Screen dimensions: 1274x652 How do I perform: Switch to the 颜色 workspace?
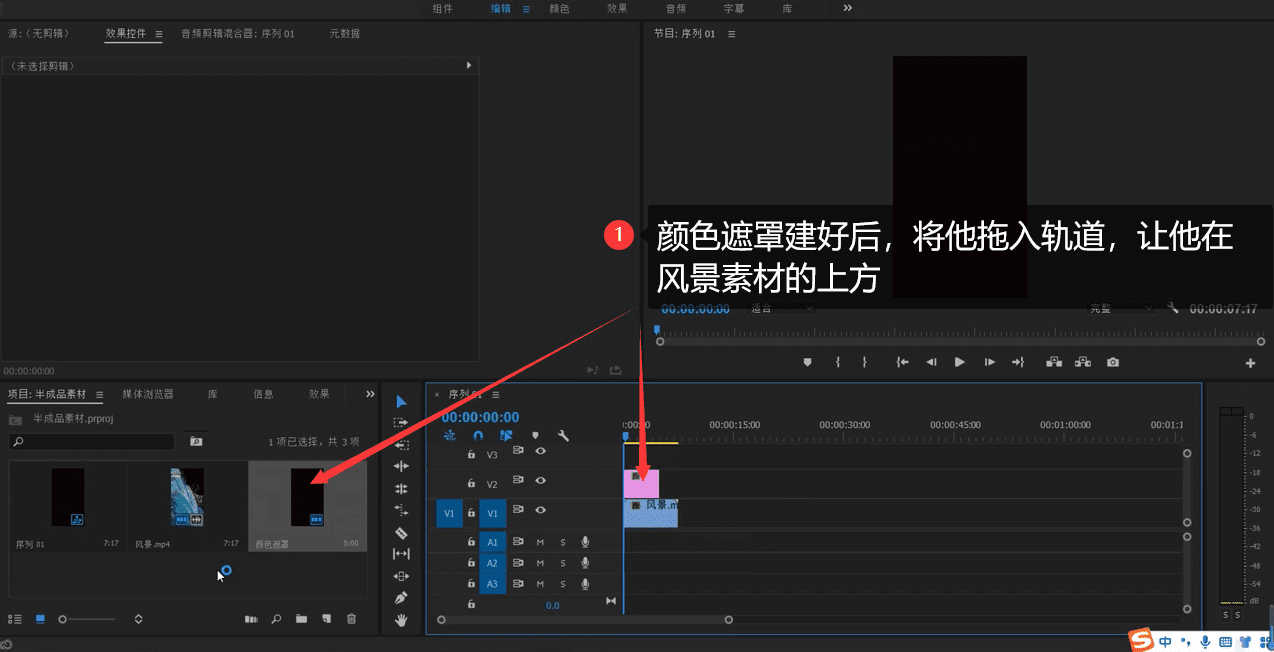point(560,8)
